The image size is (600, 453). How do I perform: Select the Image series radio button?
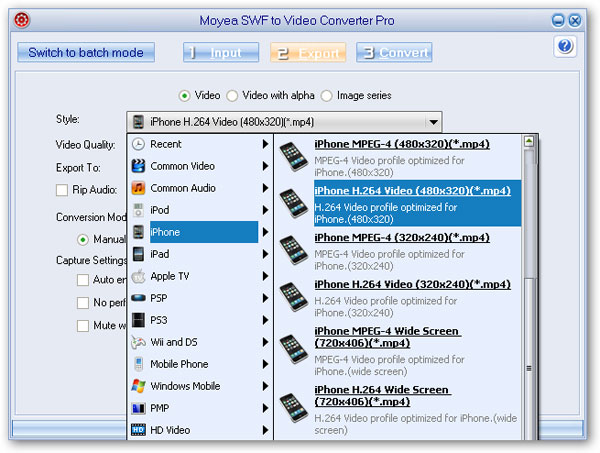pyautogui.click(x=326, y=96)
